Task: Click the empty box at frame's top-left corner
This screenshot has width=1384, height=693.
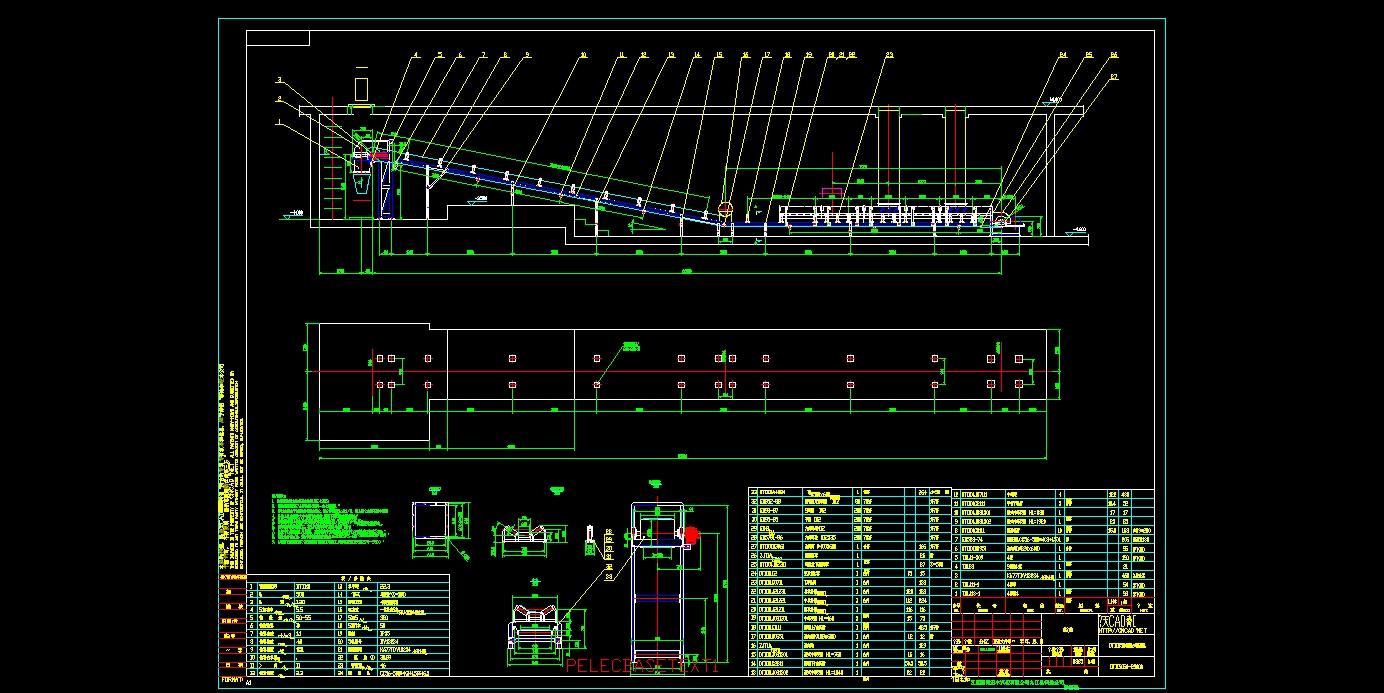Action: coord(278,39)
